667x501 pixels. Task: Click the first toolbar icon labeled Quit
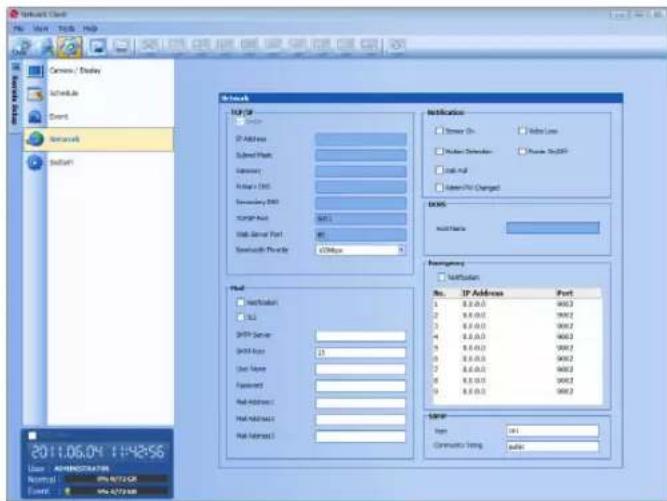(x=21, y=46)
